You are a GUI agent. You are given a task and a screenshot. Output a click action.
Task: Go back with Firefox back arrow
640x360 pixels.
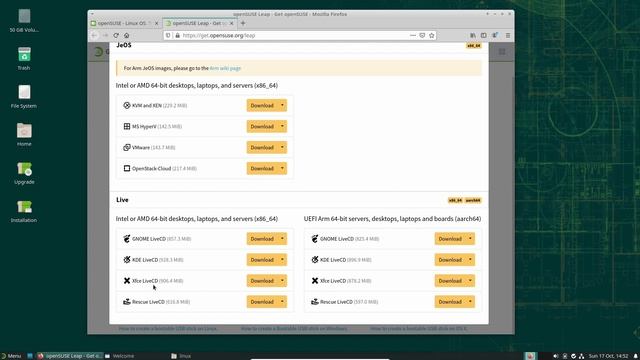(x=94, y=36)
